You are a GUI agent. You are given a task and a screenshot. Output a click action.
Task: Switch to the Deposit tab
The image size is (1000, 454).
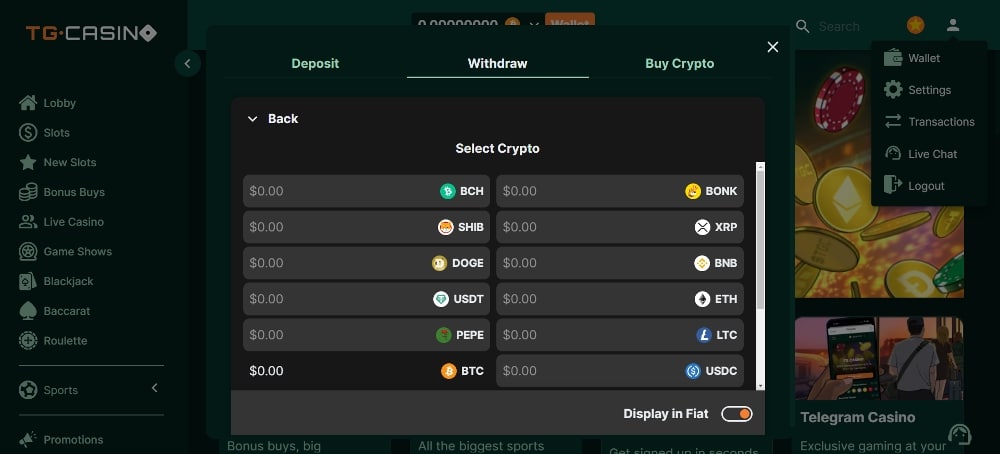coord(315,63)
